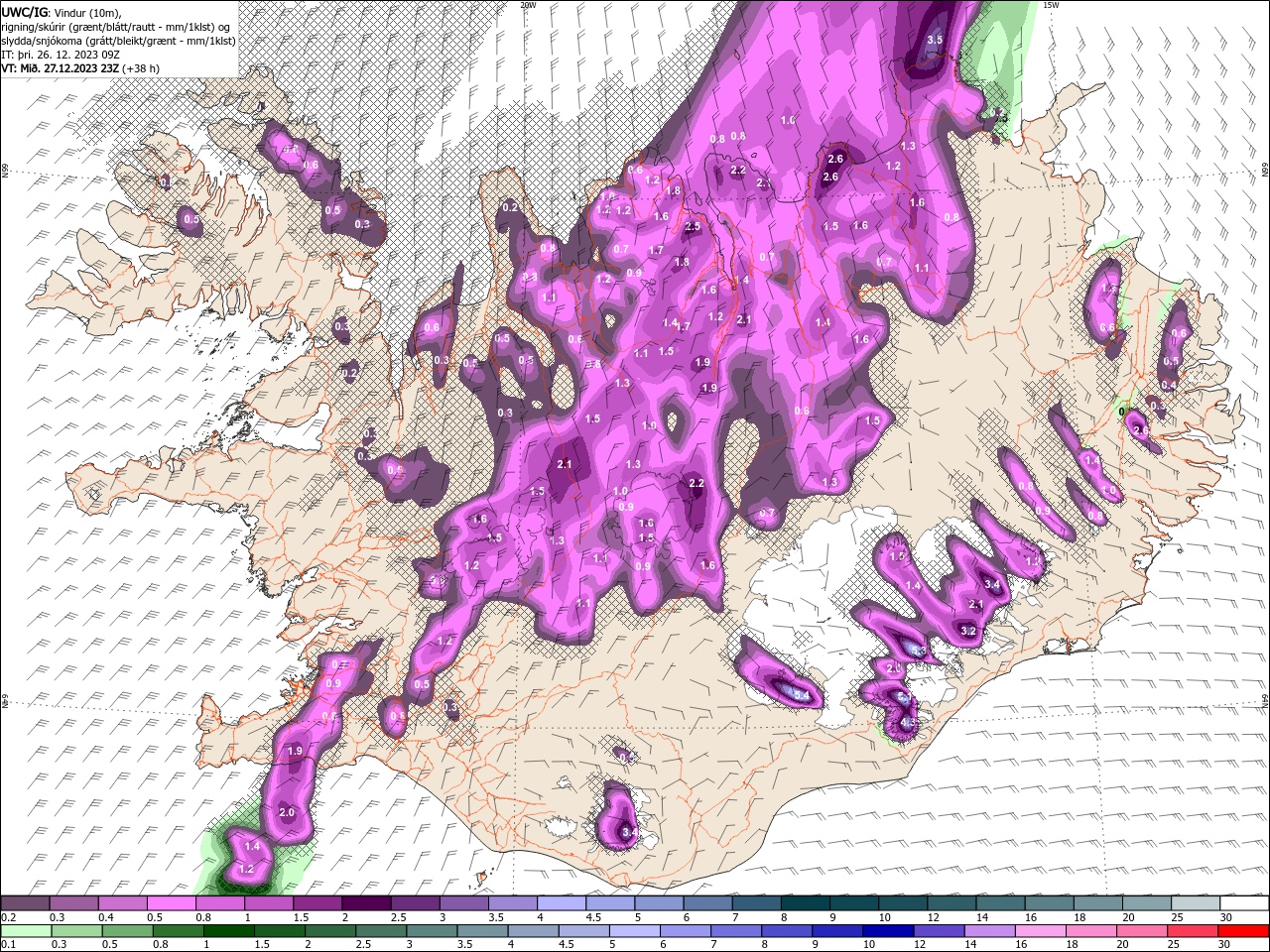This screenshot has height=952, width=1270.
Task: Select the 3.4 value on the southern glacier
Action: 628,834
